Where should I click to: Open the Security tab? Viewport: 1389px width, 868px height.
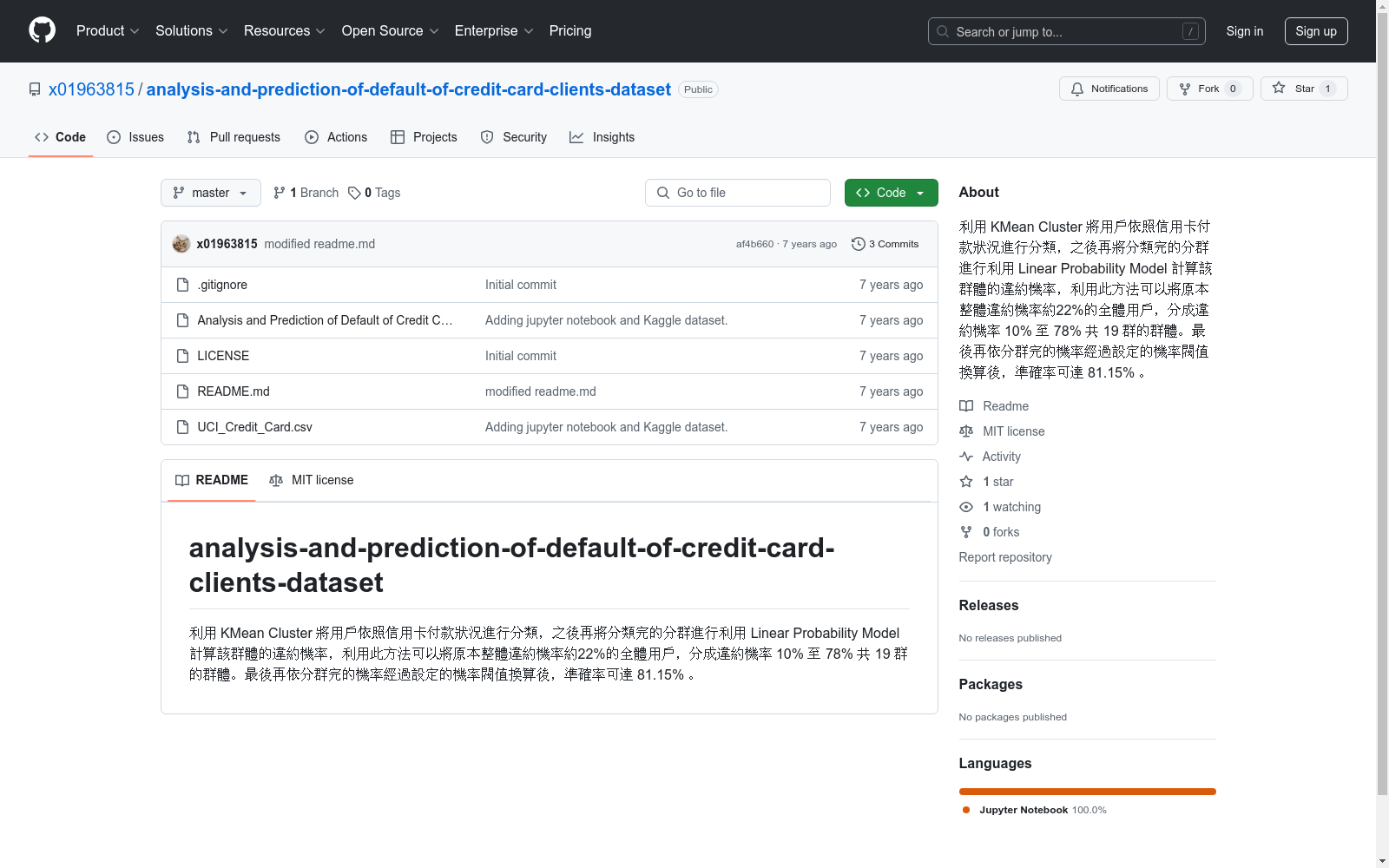coord(514,137)
